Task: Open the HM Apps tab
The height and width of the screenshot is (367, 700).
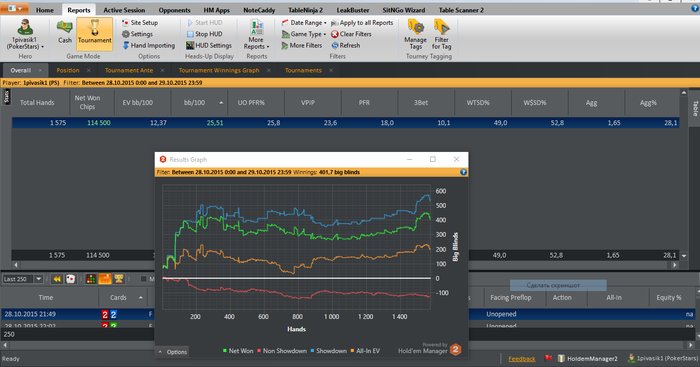Action: click(217, 10)
